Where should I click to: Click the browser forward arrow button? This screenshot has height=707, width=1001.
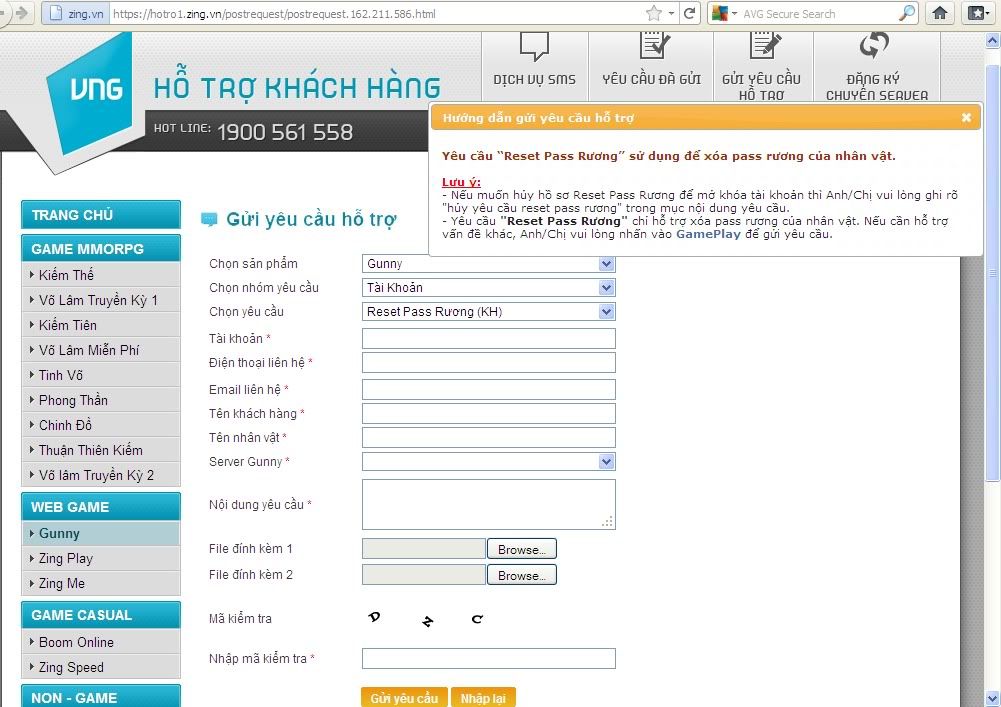click(22, 13)
